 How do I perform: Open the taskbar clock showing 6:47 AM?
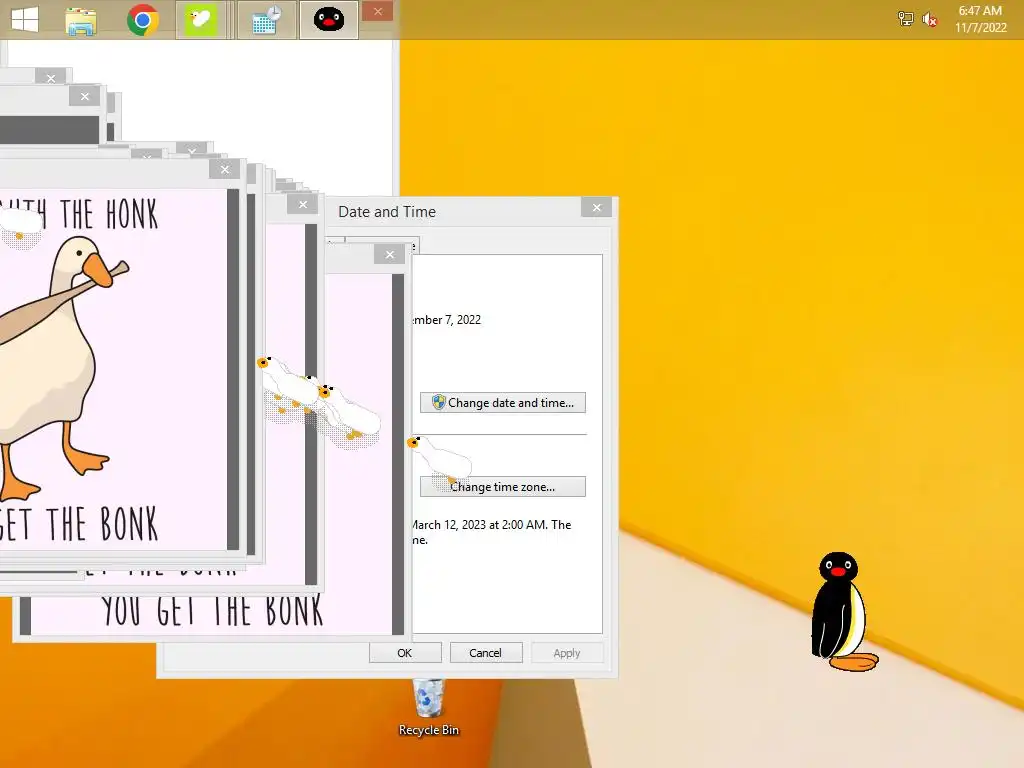point(980,19)
